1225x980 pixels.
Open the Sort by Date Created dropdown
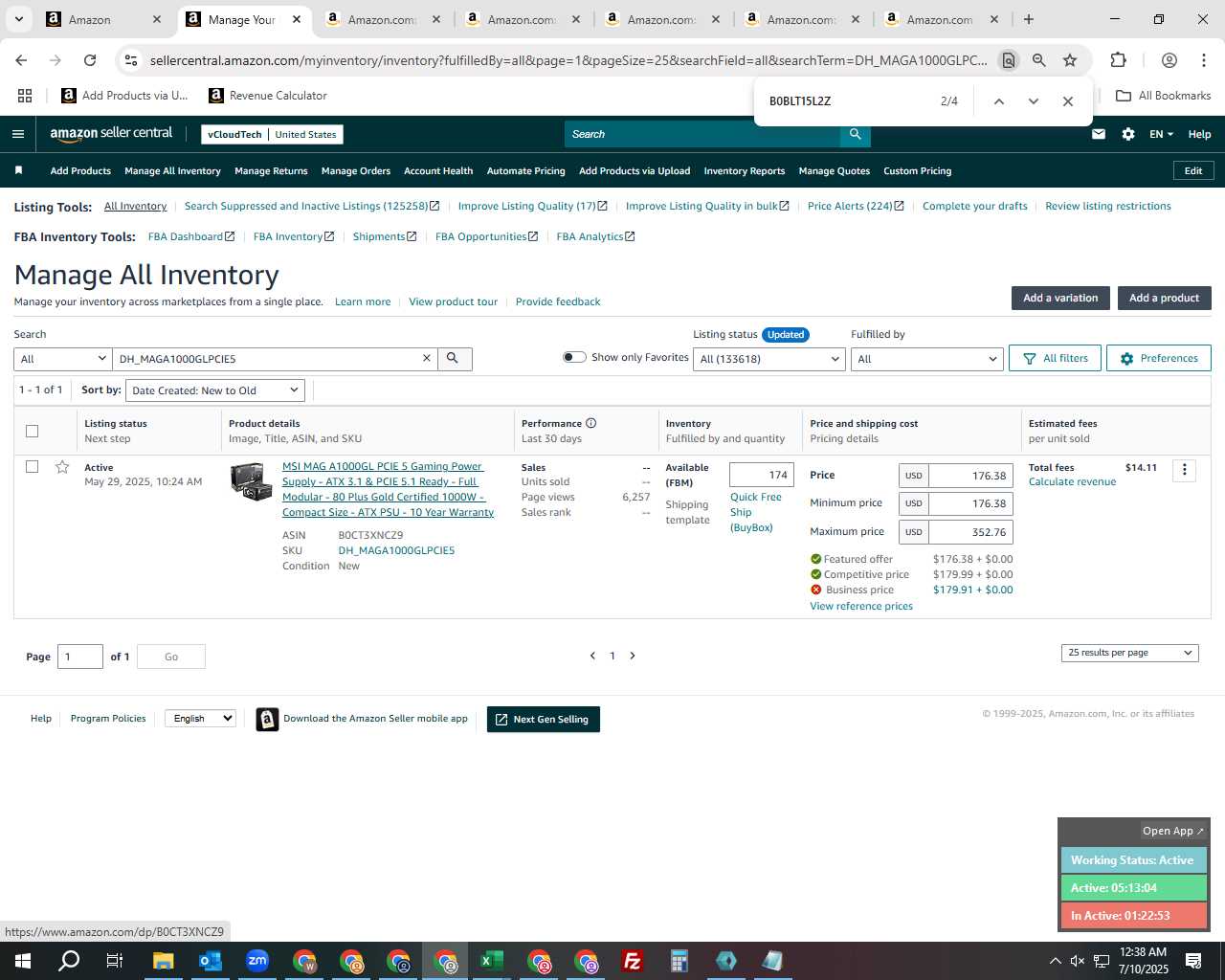(215, 390)
